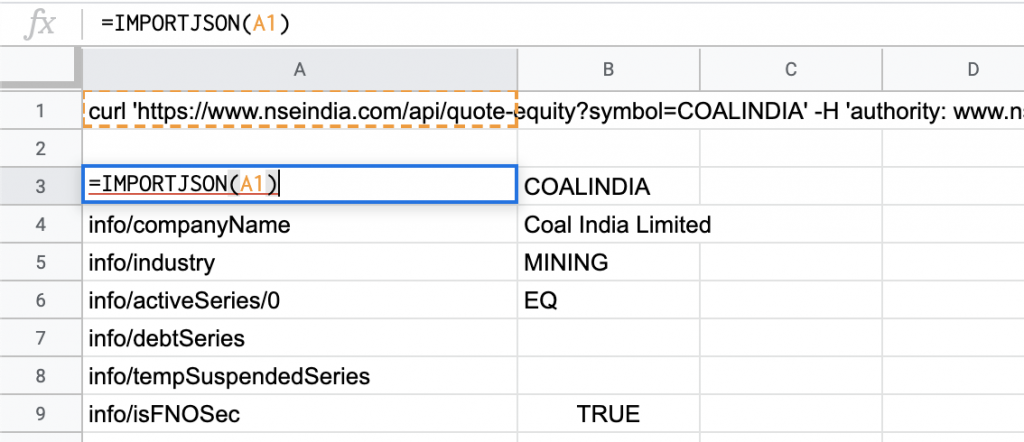Click the COALINDIA cell in column B

[x=608, y=186]
